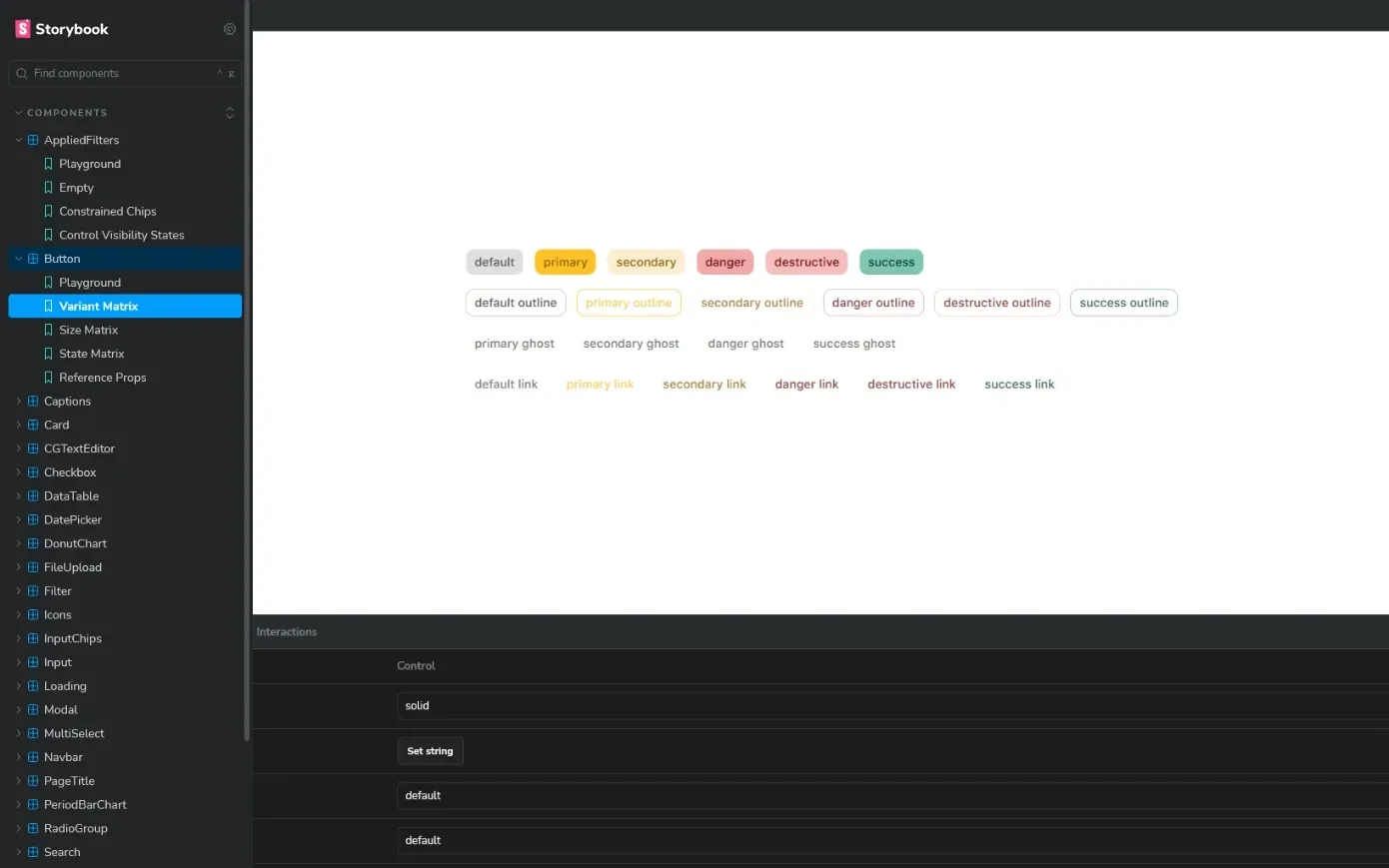Click the Search component grid icon
1389x868 pixels.
(33, 852)
